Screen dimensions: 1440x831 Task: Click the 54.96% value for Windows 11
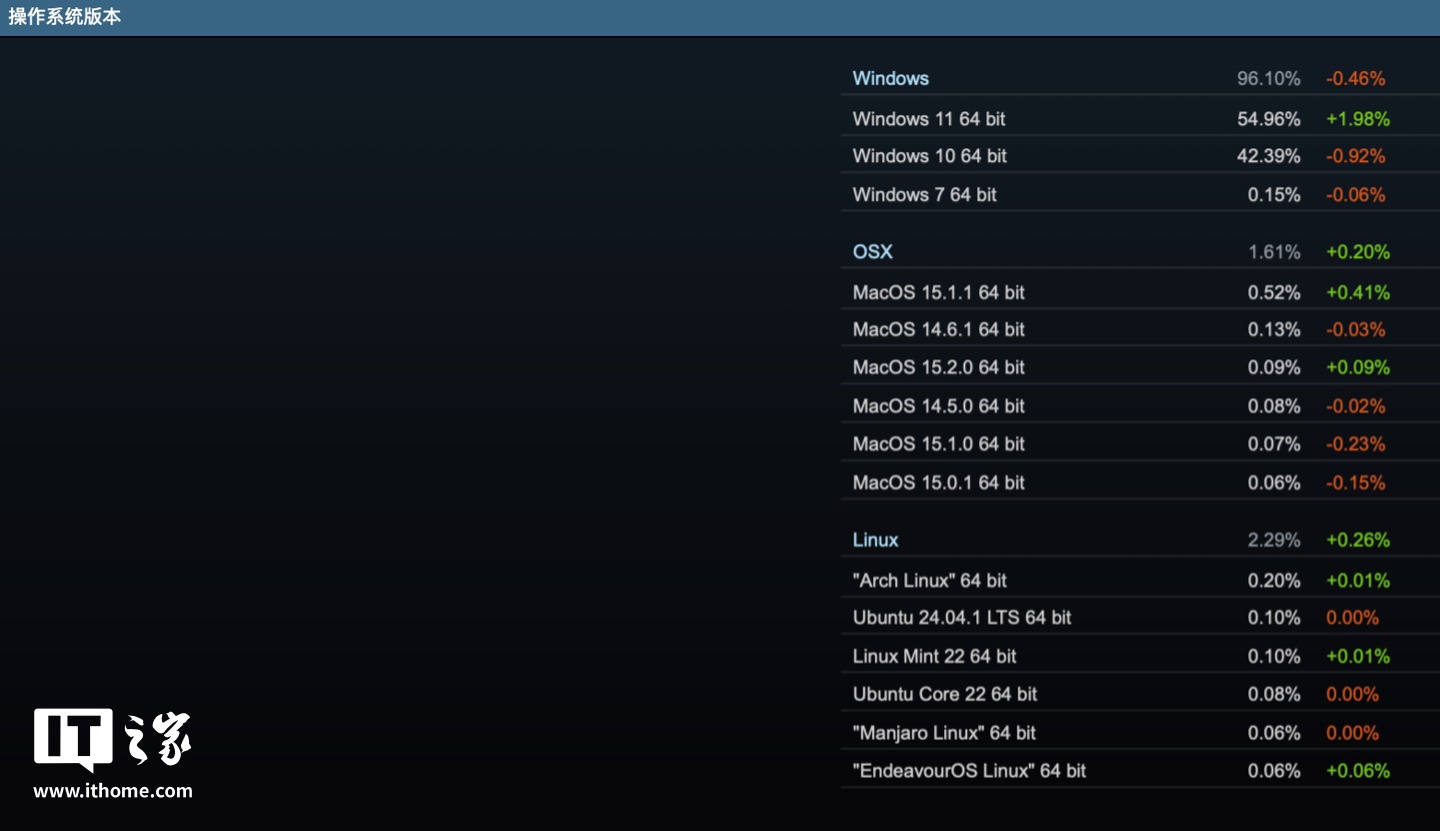point(1268,119)
